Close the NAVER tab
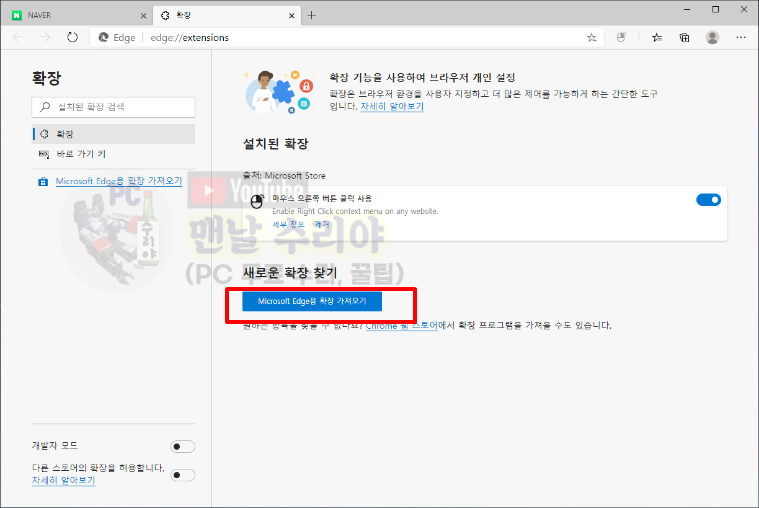The width and height of the screenshot is (759, 508). [143, 15]
